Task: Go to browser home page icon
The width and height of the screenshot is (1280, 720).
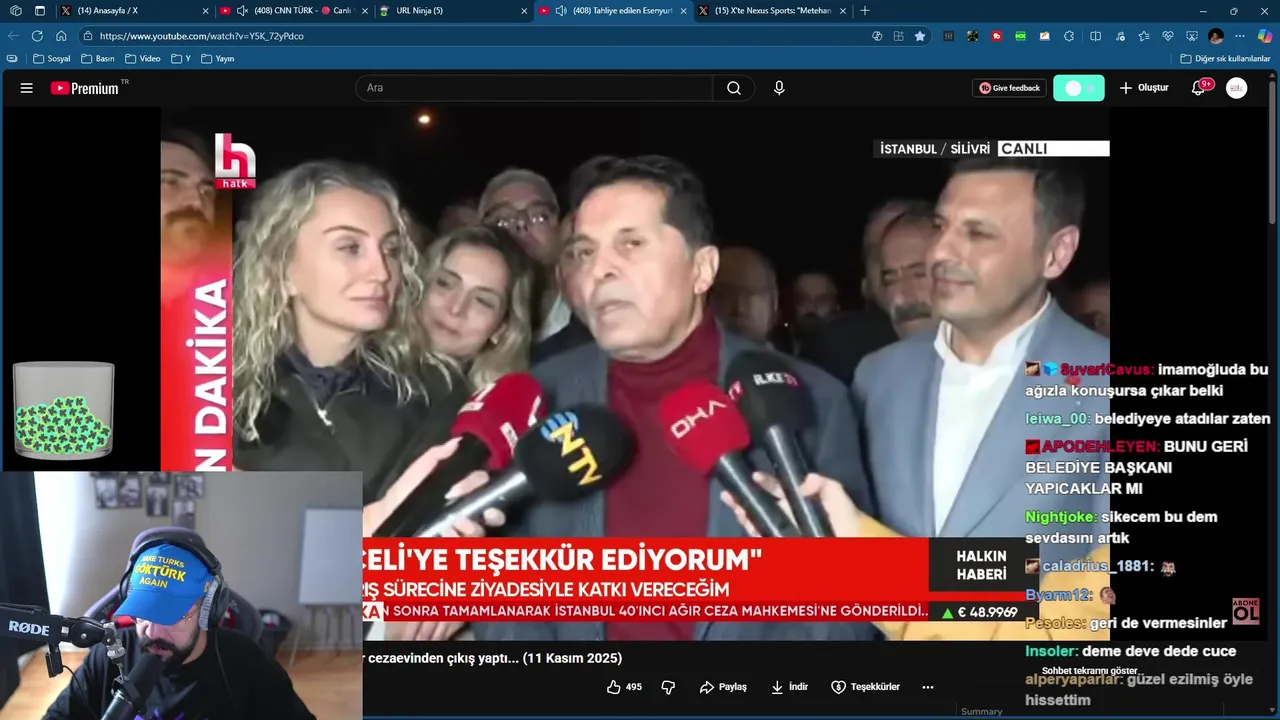Action: click(x=61, y=36)
